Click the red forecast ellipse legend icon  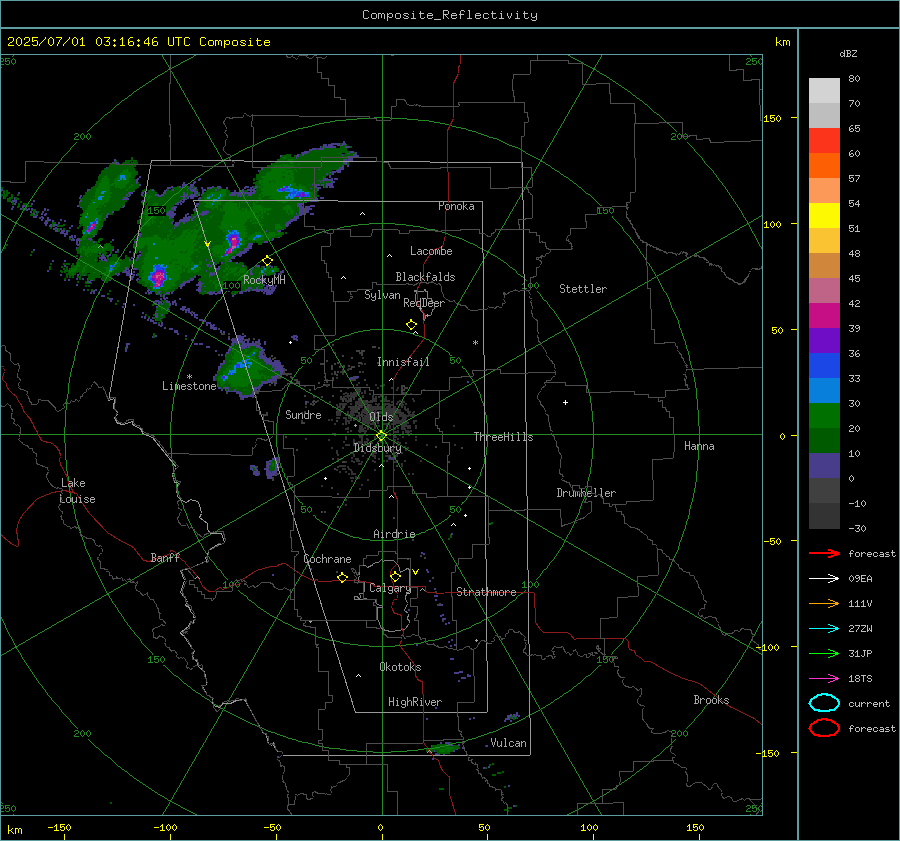[x=824, y=728]
